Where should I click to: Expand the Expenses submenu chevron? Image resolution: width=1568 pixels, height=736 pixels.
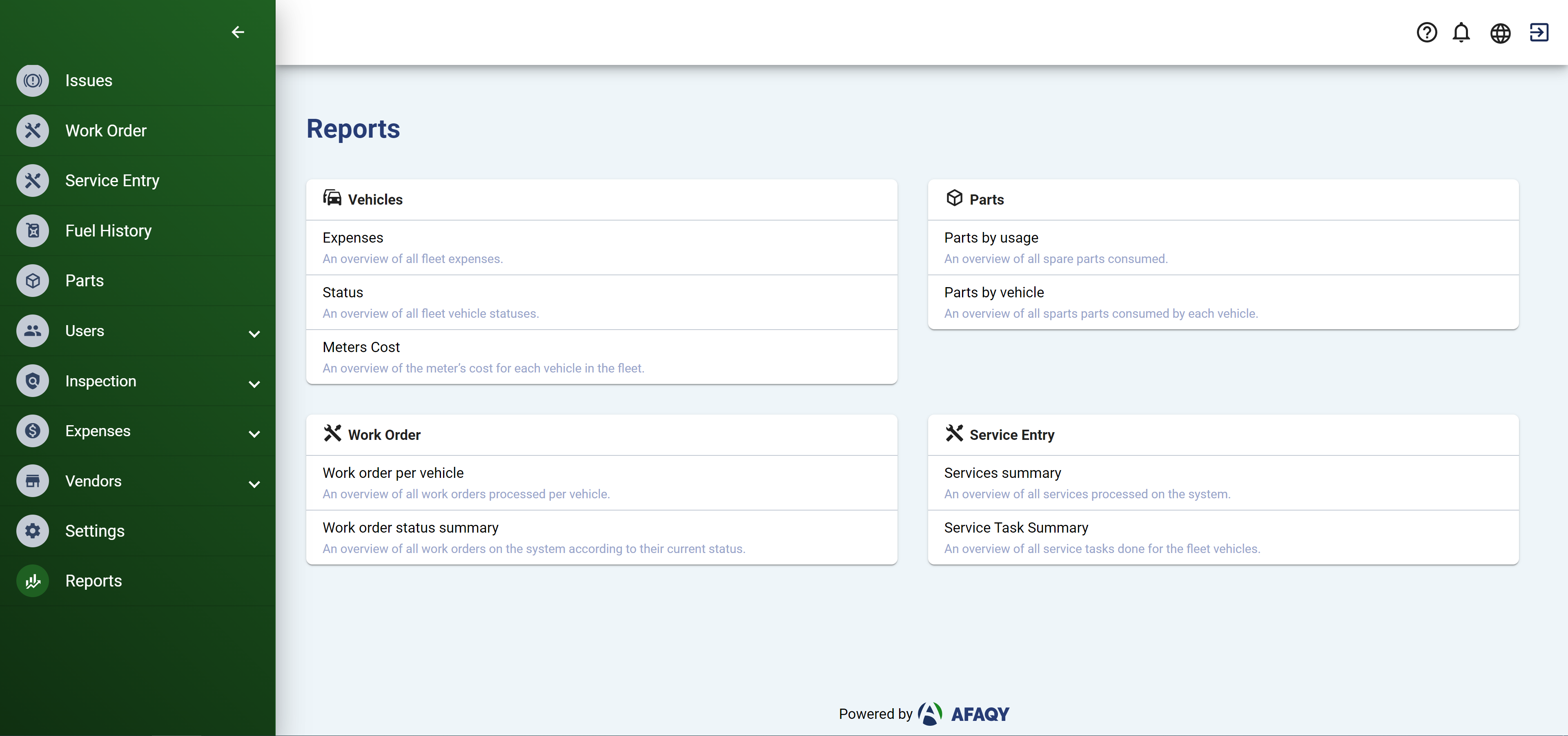point(254,434)
